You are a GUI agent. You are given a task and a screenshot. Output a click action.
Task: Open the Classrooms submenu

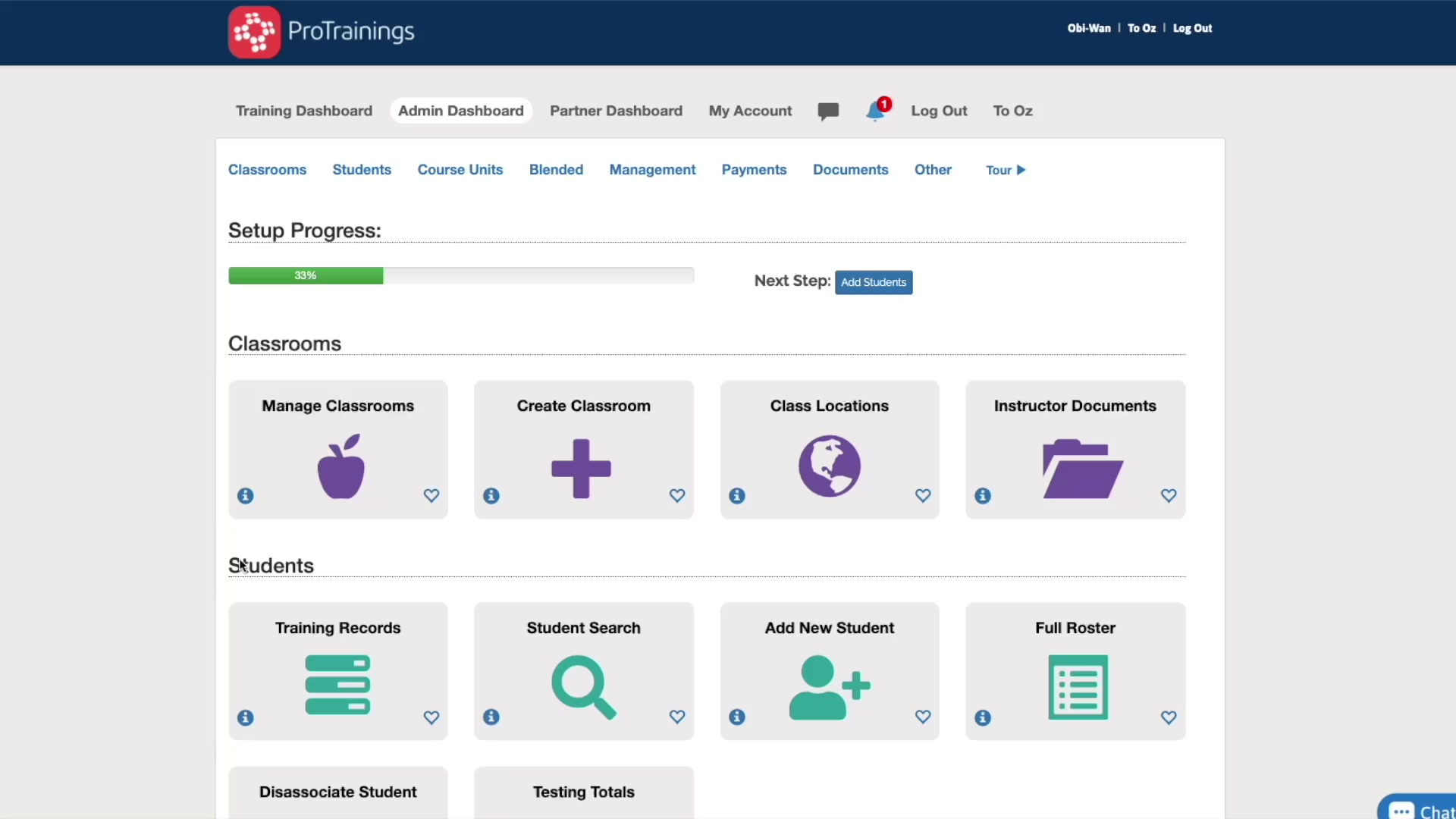[x=267, y=170]
